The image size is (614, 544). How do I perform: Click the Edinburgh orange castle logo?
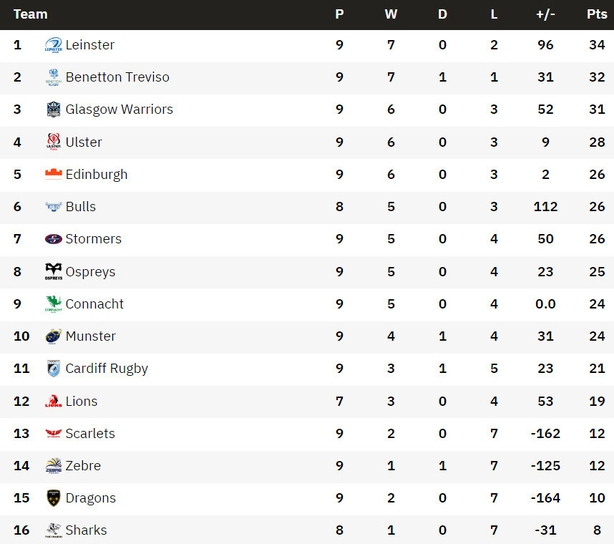pyautogui.click(x=53, y=174)
